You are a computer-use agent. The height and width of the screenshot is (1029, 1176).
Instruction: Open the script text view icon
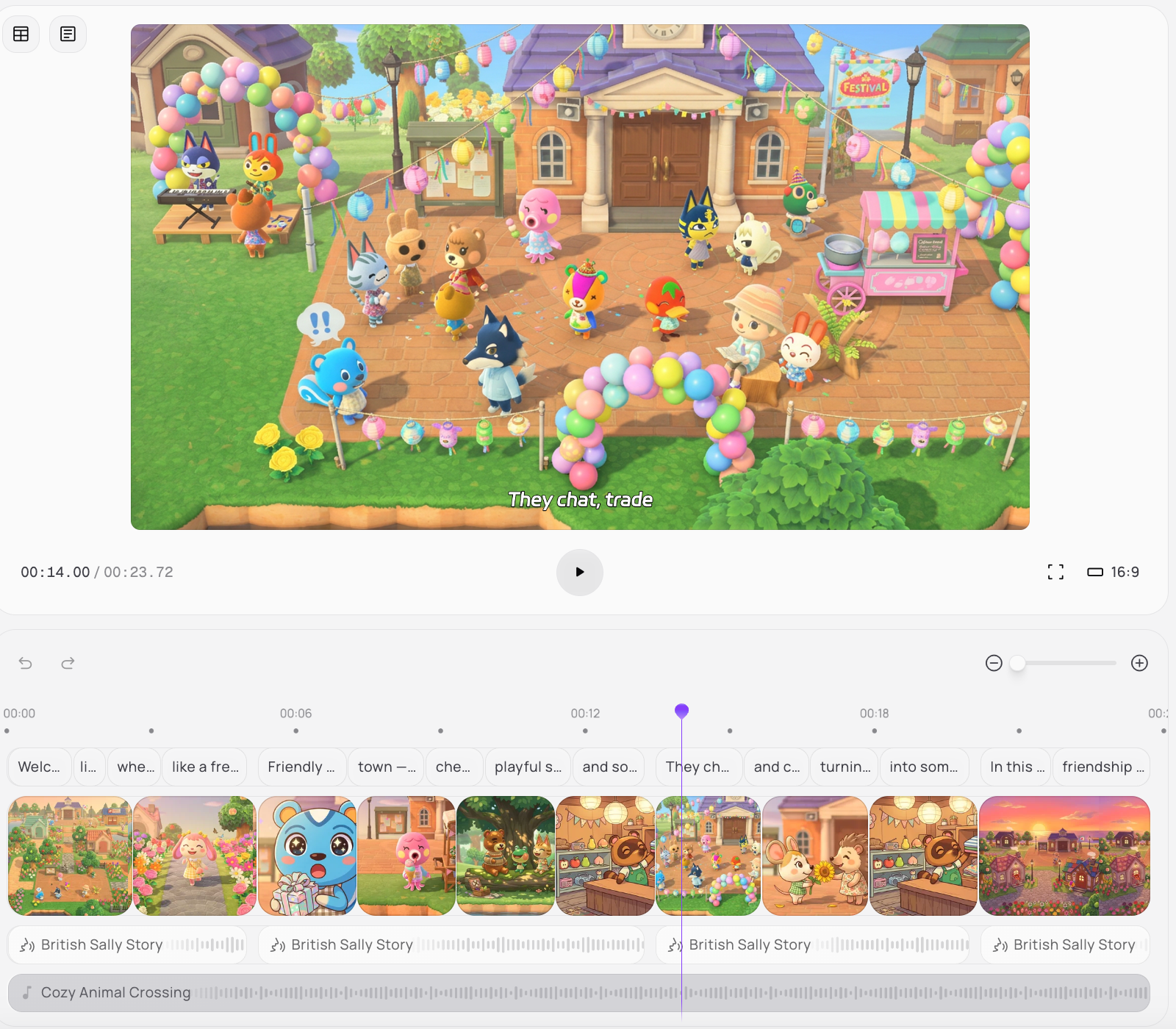pos(68,35)
